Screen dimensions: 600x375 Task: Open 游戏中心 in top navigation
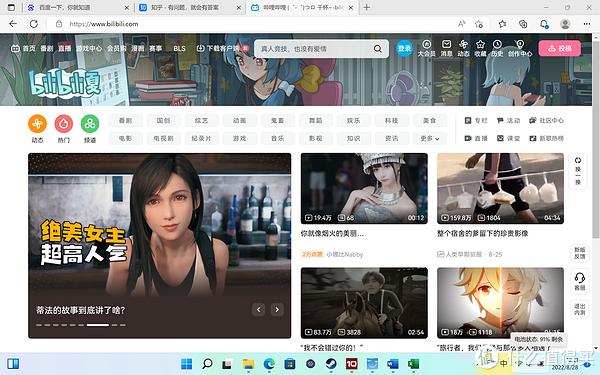[89, 48]
